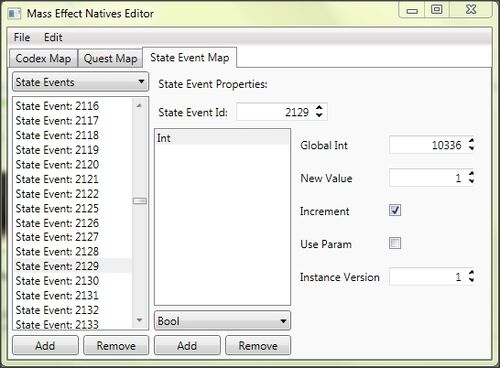Viewport: 500px width, 368px height.
Task: Click the state events scrollbar thumb
Action: pos(140,201)
